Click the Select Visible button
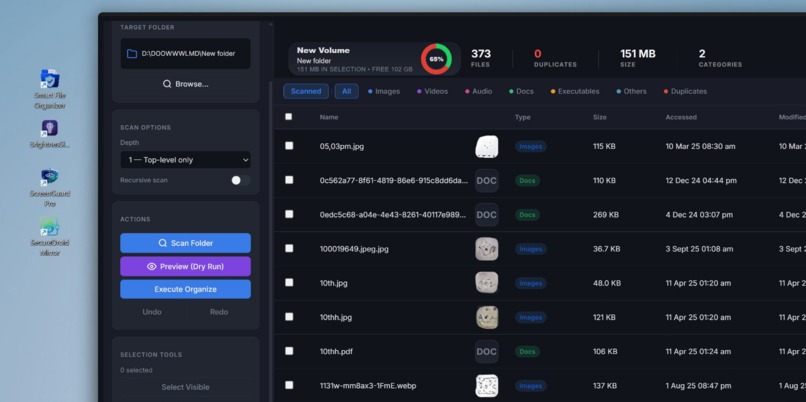Image resolution: width=806 pixels, height=402 pixels. click(186, 387)
